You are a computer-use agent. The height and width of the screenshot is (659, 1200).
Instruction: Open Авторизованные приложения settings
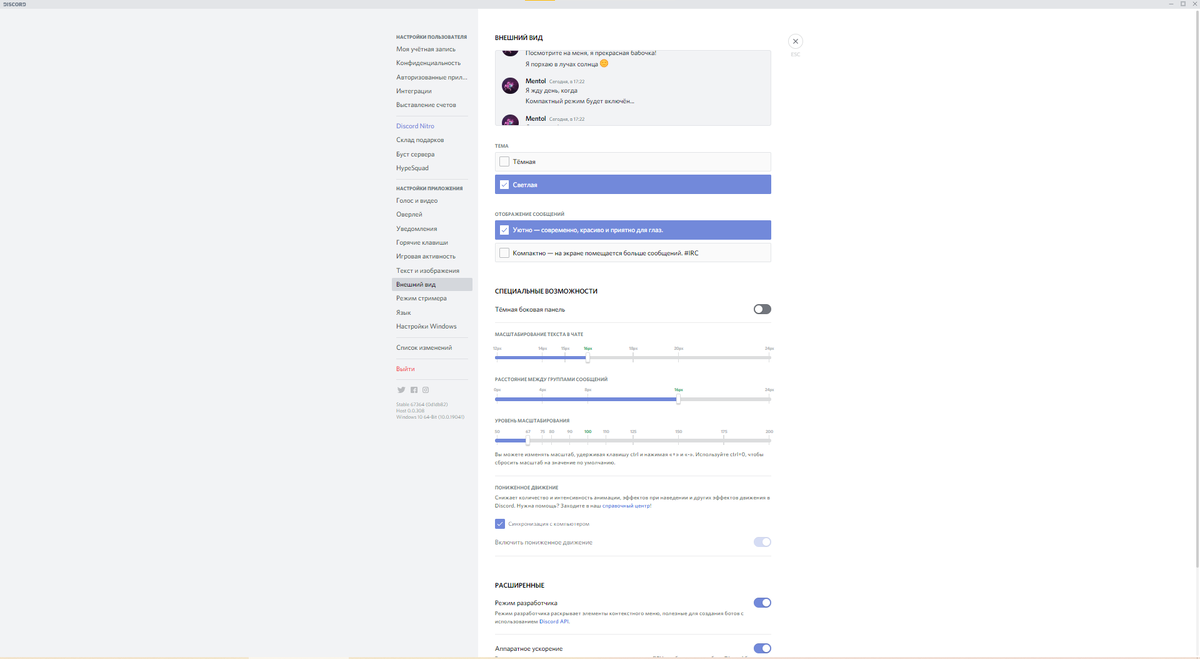432,77
